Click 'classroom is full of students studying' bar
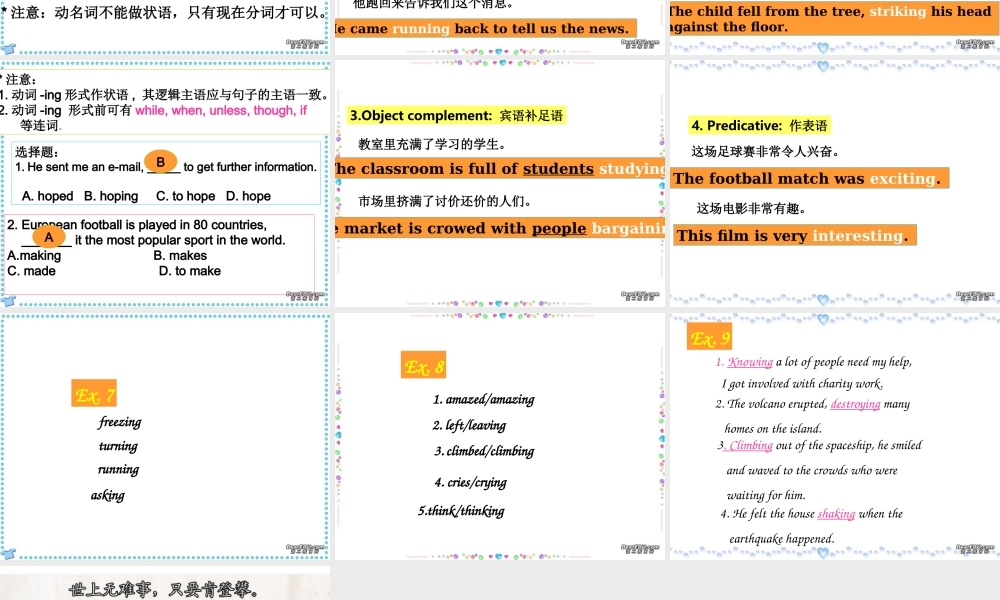Viewport: 1000px width, 600px height. click(500, 168)
